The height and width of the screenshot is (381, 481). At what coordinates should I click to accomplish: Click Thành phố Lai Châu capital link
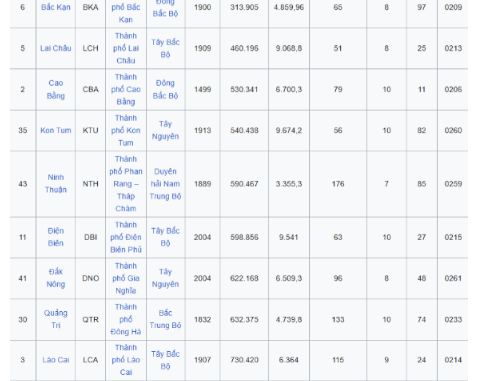point(126,48)
